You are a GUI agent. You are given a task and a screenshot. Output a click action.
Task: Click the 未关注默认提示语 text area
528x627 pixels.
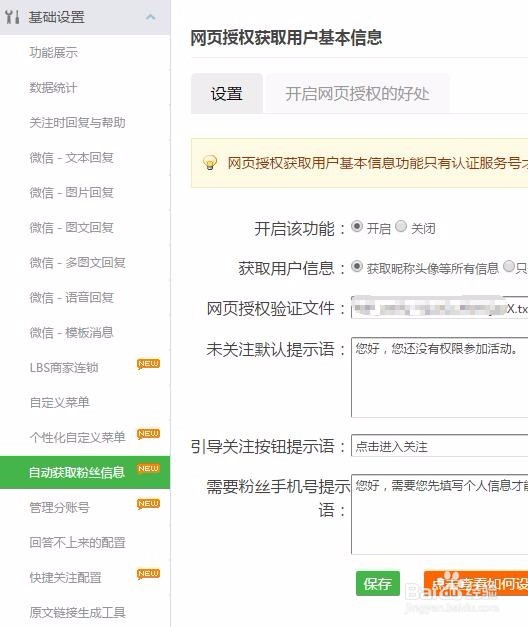coord(440,377)
